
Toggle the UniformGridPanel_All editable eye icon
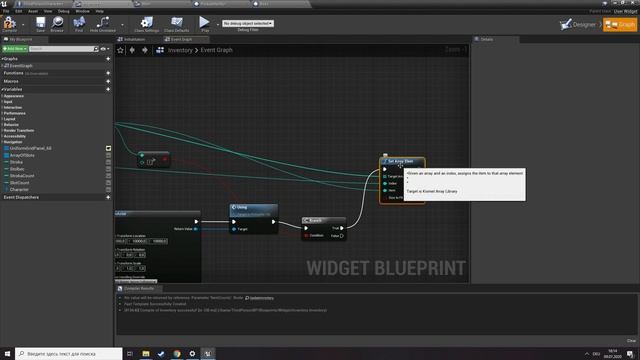pos(108,148)
